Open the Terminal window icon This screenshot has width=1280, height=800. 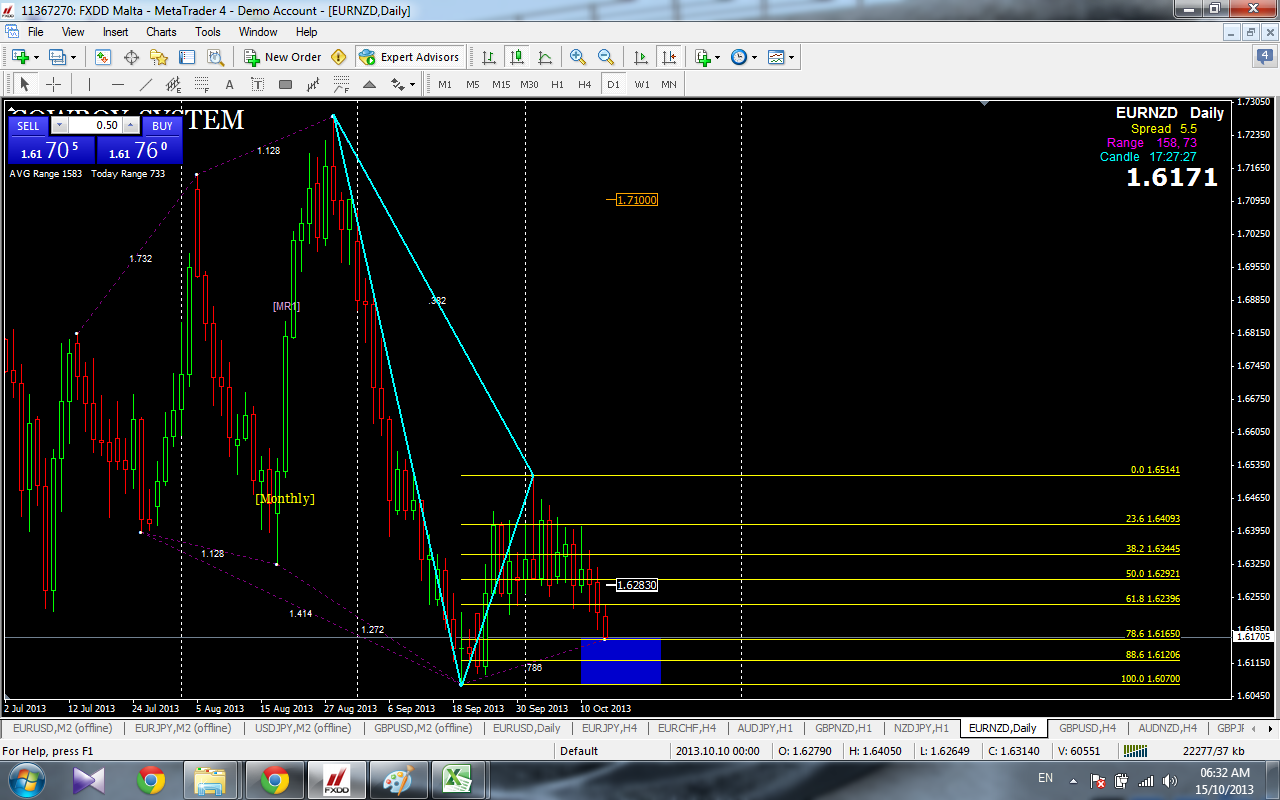[187, 57]
